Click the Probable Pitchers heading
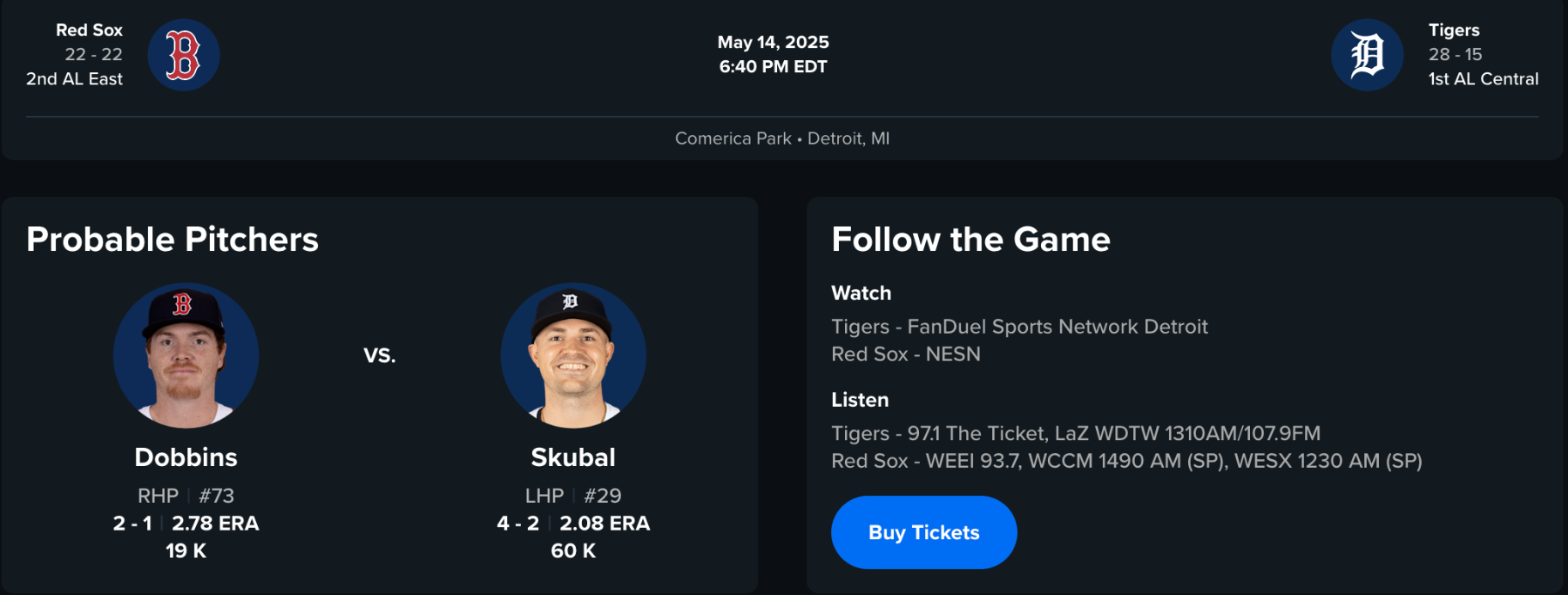Viewport: 1568px width, 595px height. [172, 240]
